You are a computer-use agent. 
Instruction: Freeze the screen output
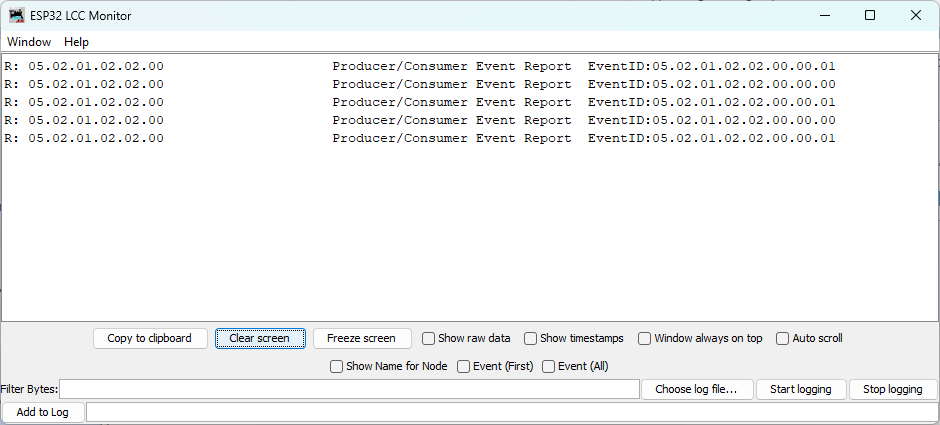361,338
